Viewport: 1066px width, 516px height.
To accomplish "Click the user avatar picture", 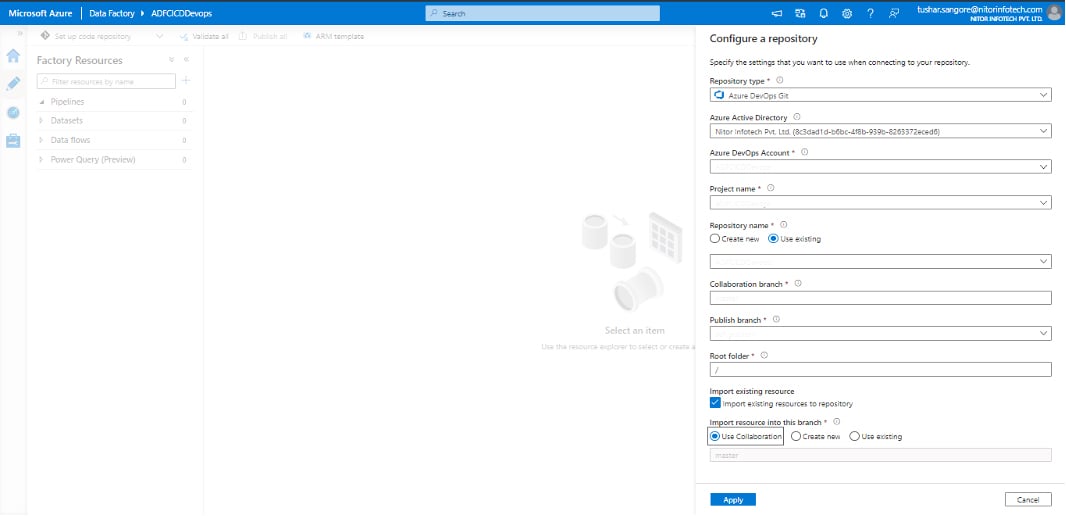I will coord(1056,13).
